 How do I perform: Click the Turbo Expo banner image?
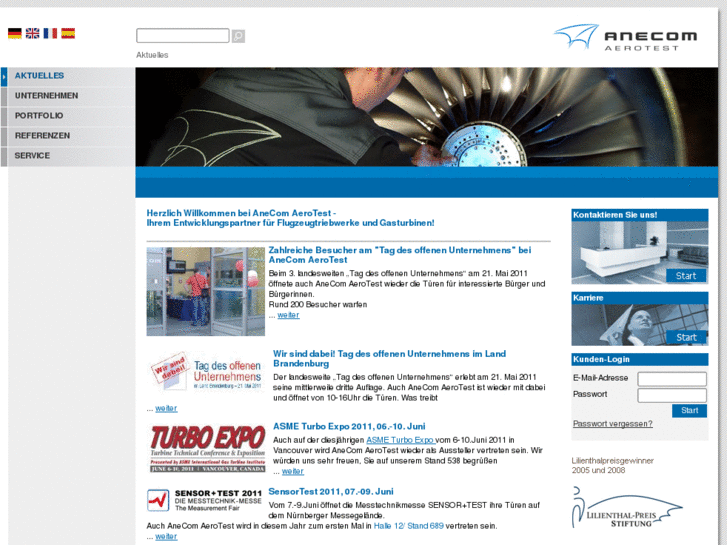(x=208, y=449)
